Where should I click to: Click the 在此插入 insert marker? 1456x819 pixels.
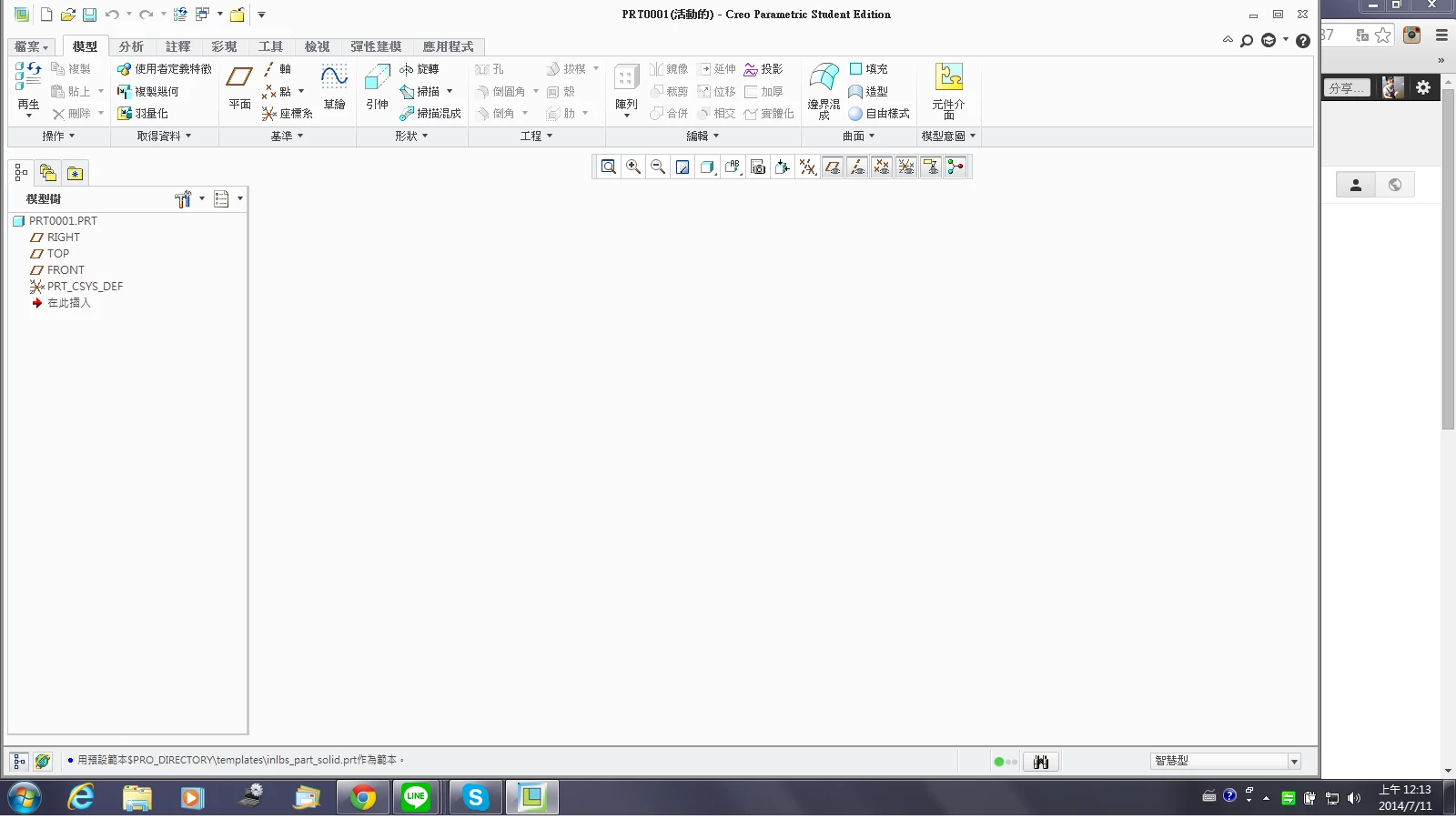(61, 303)
